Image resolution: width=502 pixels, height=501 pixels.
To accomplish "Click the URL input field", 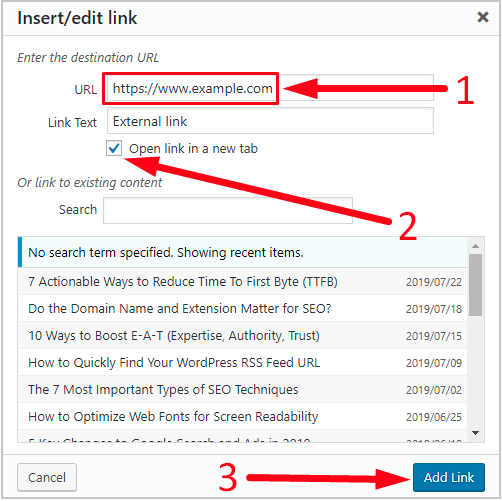I will pyautogui.click(x=270, y=88).
